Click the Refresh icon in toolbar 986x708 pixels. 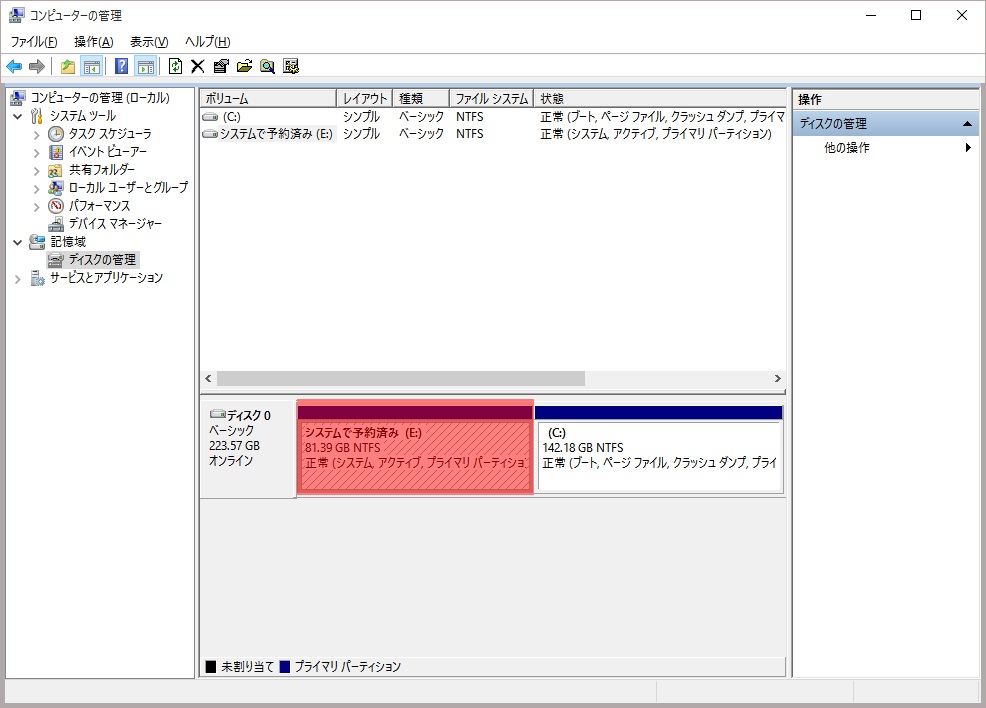[175, 66]
